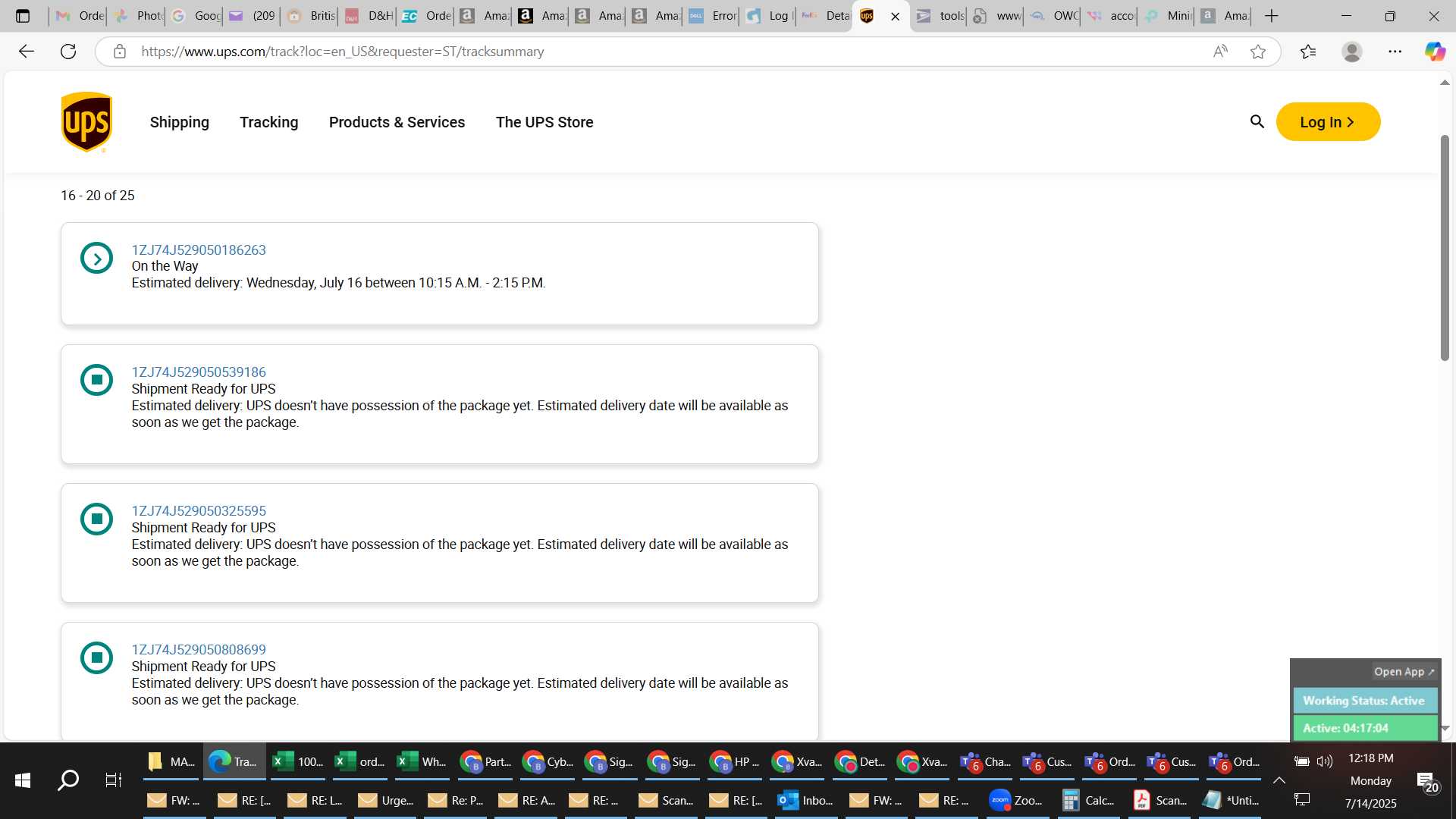The width and height of the screenshot is (1456, 819).
Task: Click the yellow Log In button
Action: (x=1328, y=122)
